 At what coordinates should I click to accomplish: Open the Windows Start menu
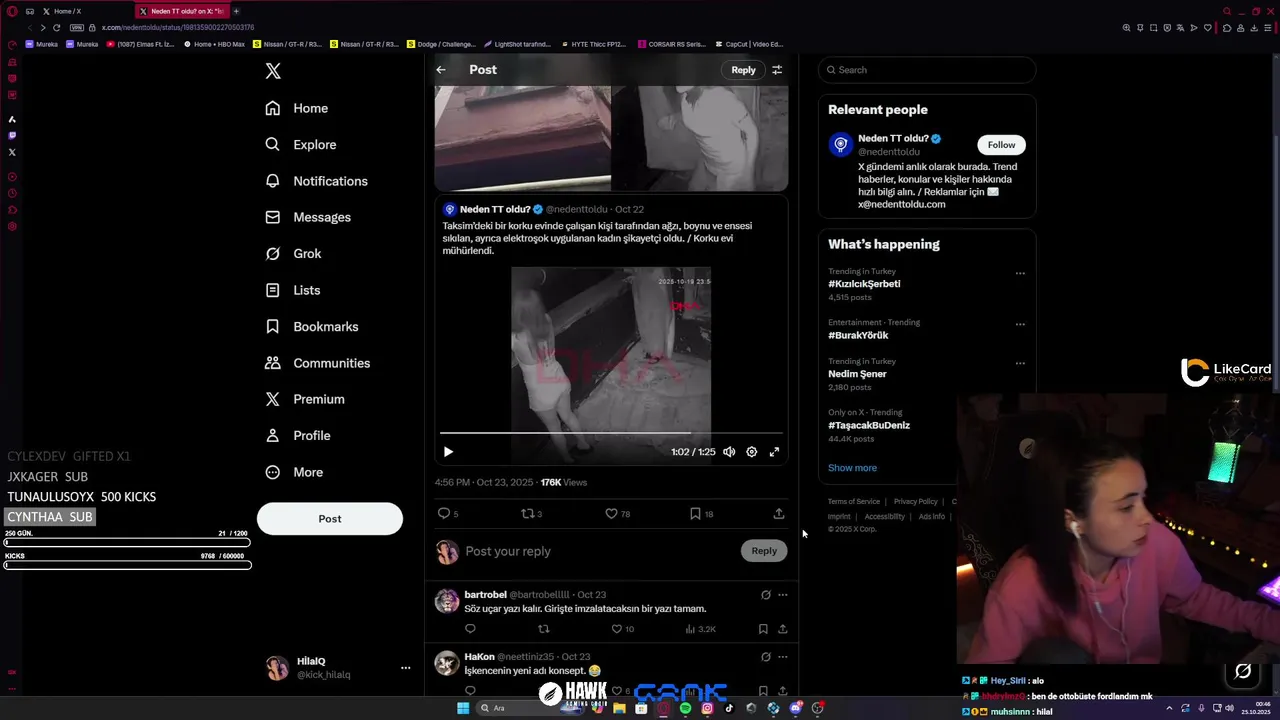(463, 708)
